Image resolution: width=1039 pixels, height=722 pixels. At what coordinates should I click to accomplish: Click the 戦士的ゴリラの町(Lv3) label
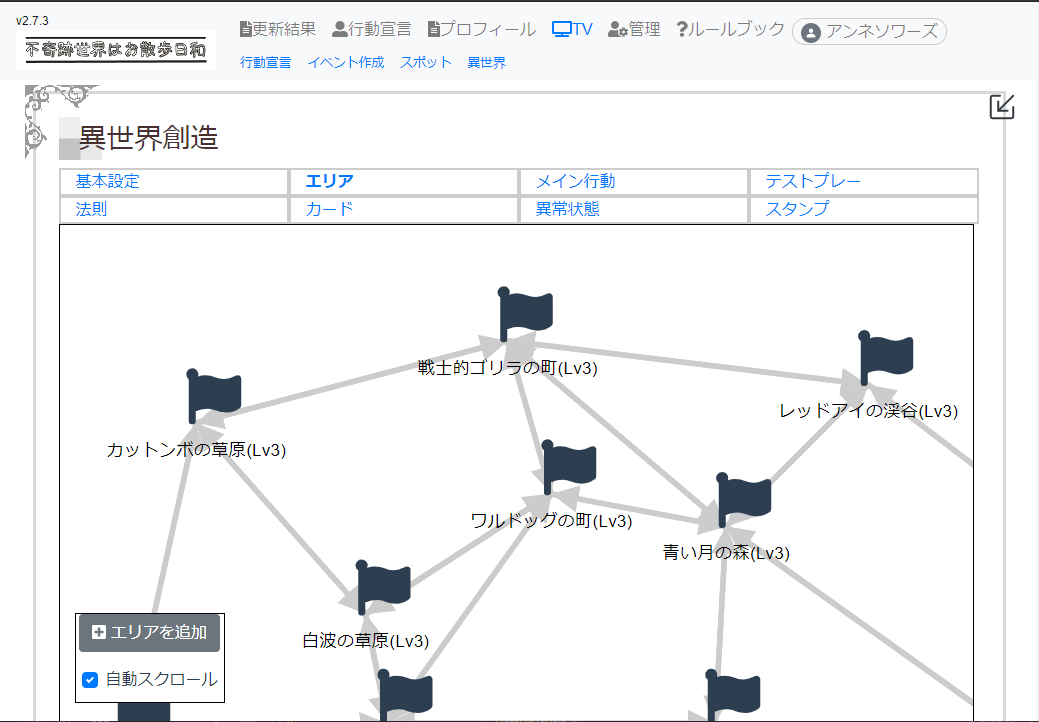tap(508, 368)
